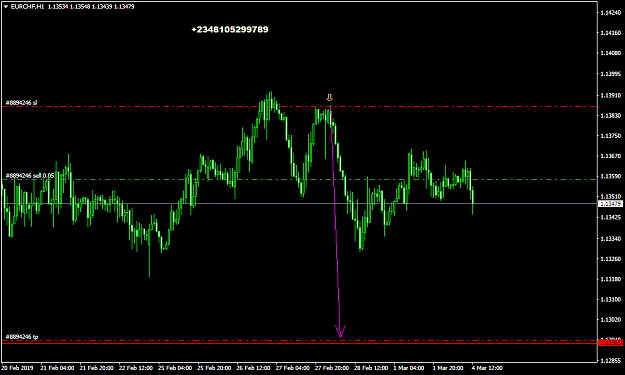Click the EURCHF,H1 chart title text
The height and width of the screenshot is (375, 625).
click(x=28, y=7)
